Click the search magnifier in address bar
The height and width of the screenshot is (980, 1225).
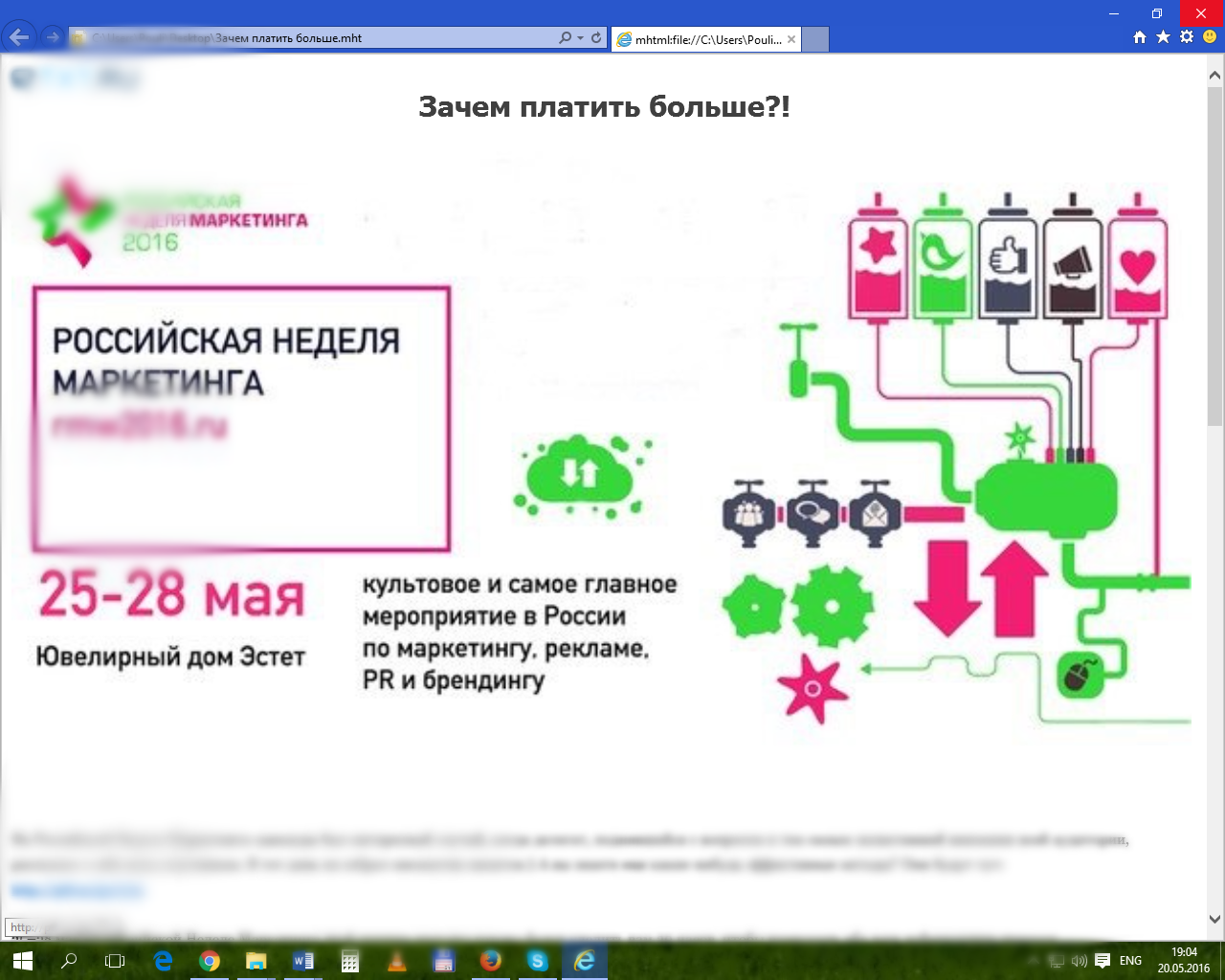pyautogui.click(x=565, y=38)
